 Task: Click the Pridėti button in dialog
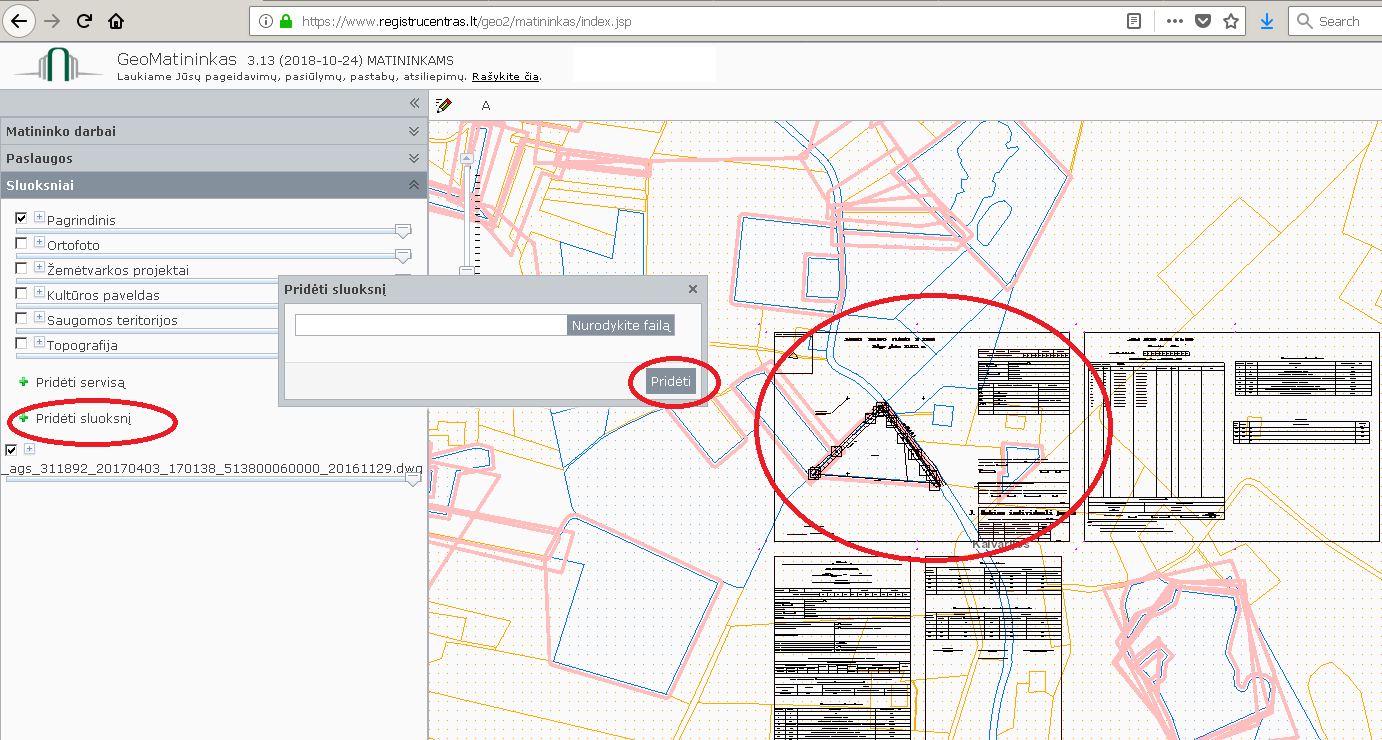(x=670, y=382)
